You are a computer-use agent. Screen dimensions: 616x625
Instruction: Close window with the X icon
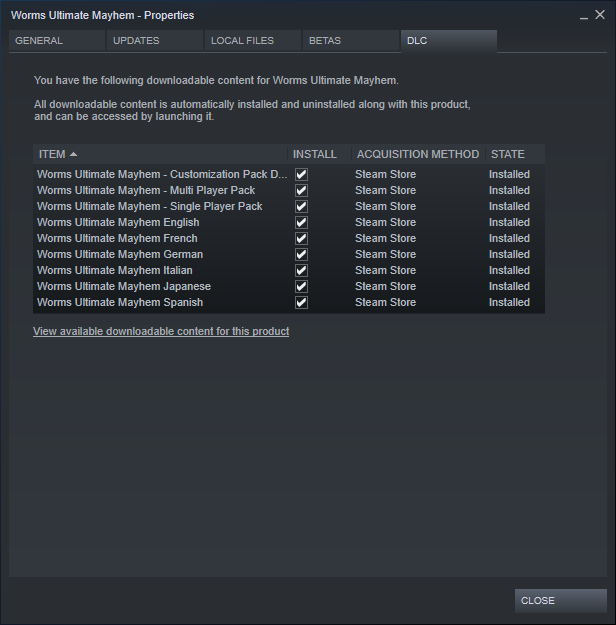(600, 15)
